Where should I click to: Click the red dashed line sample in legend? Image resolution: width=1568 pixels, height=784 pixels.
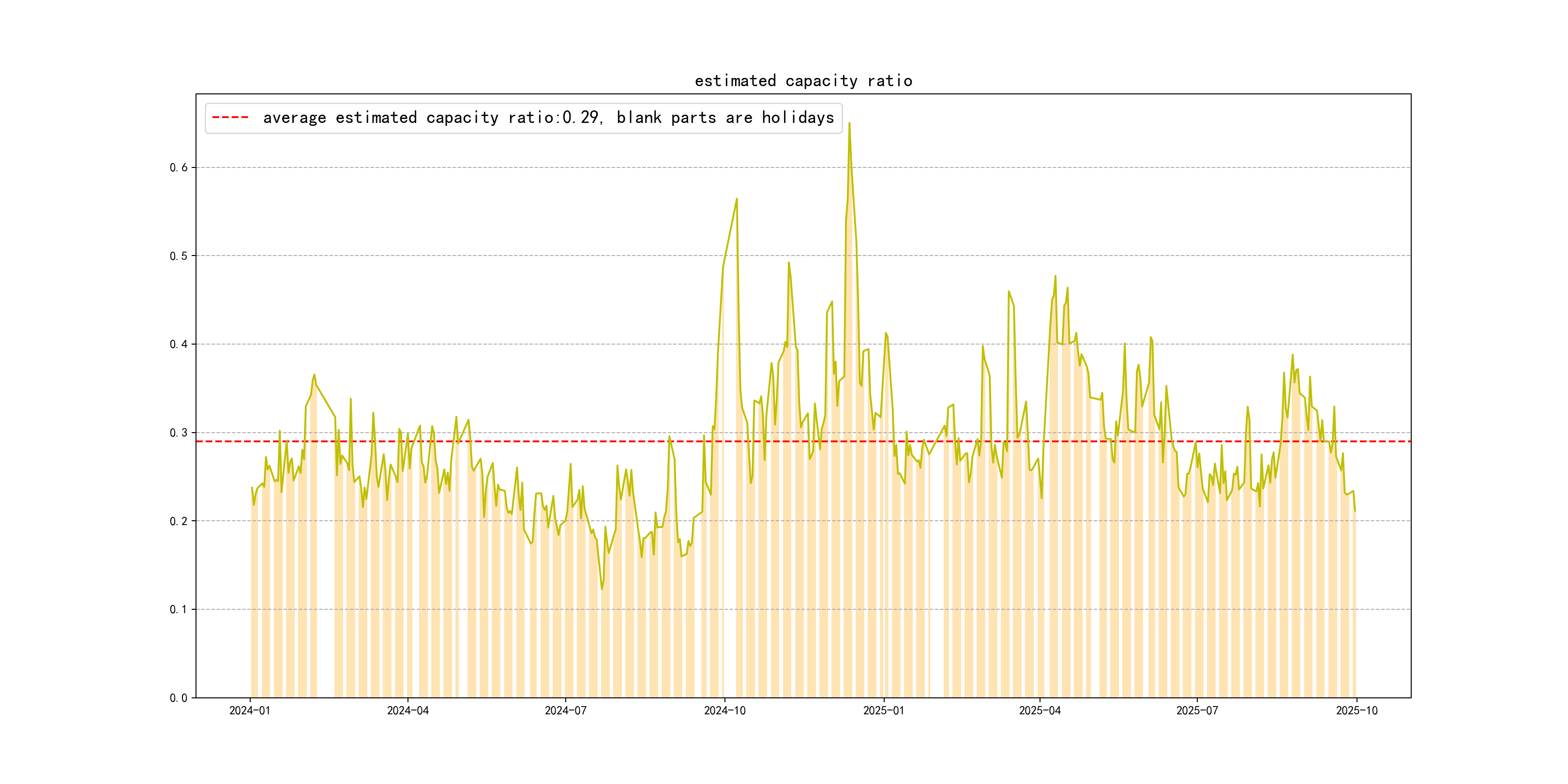tap(230, 118)
